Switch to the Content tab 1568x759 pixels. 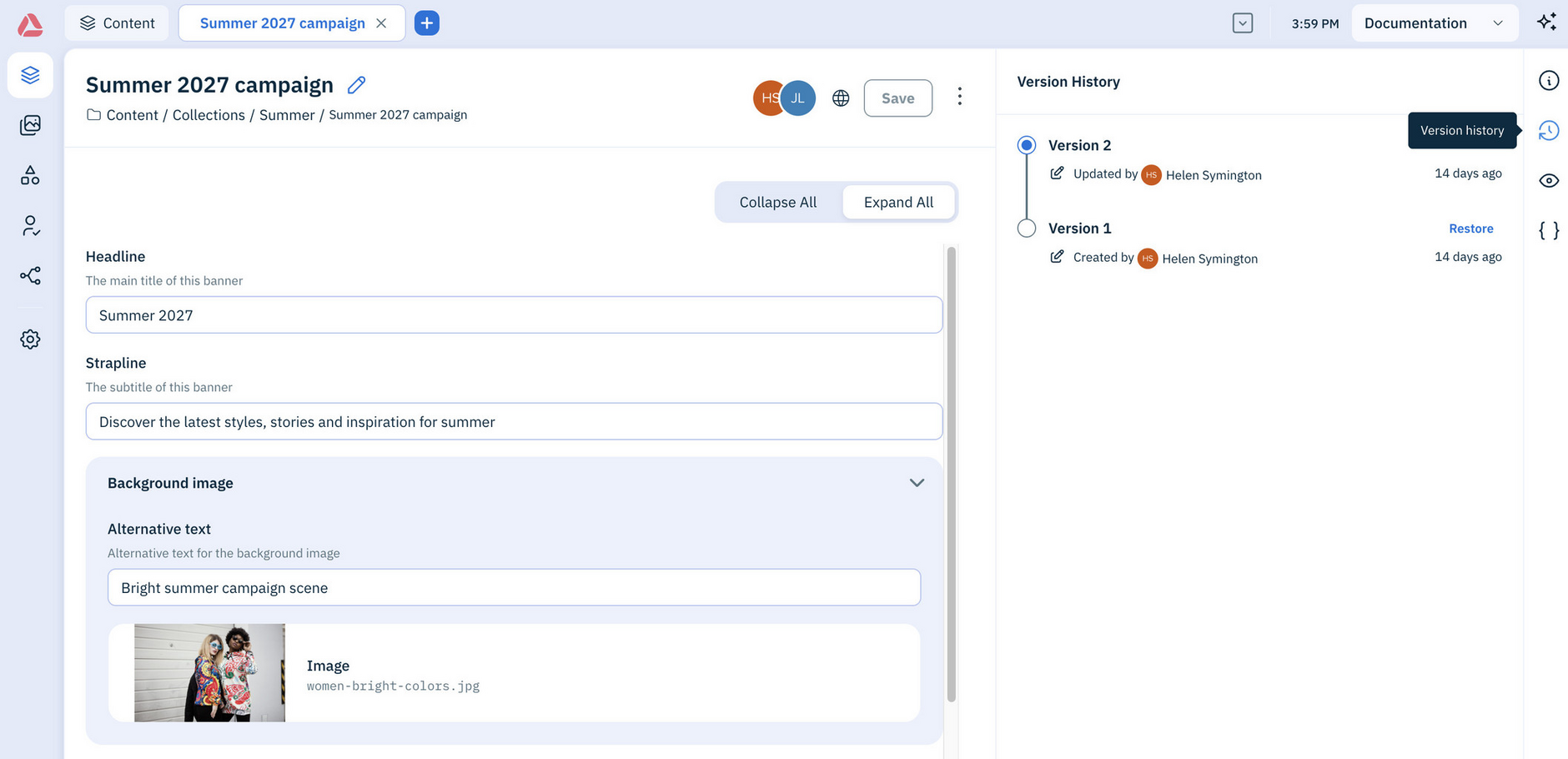[x=117, y=23]
